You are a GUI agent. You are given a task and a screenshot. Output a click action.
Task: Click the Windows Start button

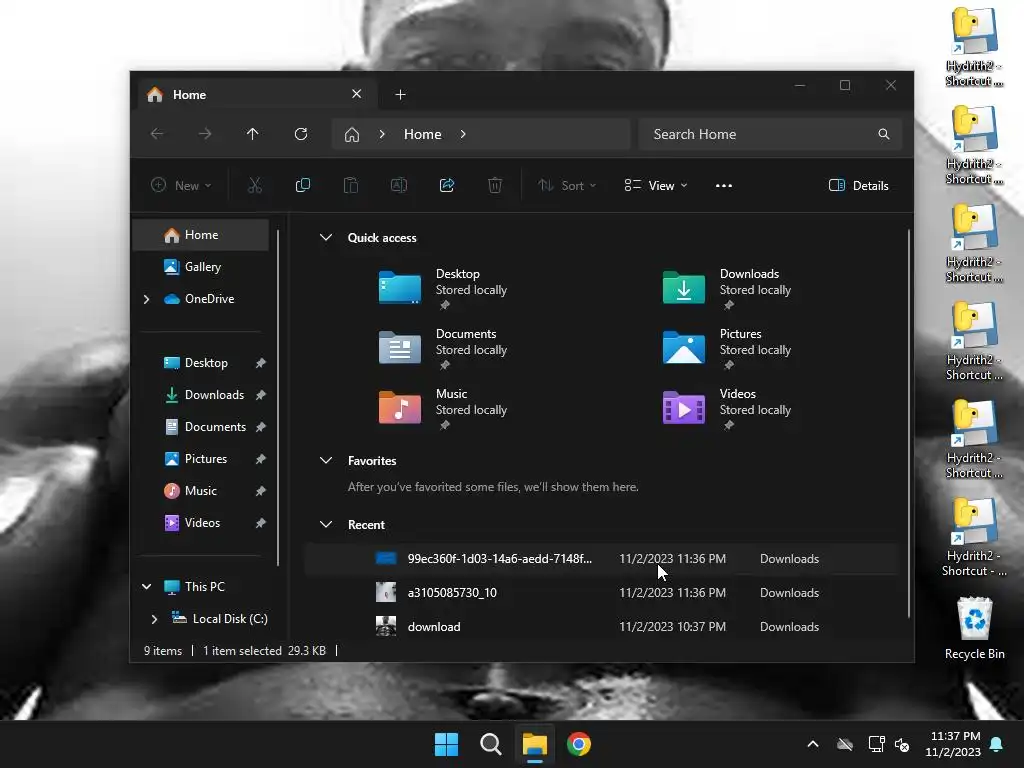pos(447,744)
